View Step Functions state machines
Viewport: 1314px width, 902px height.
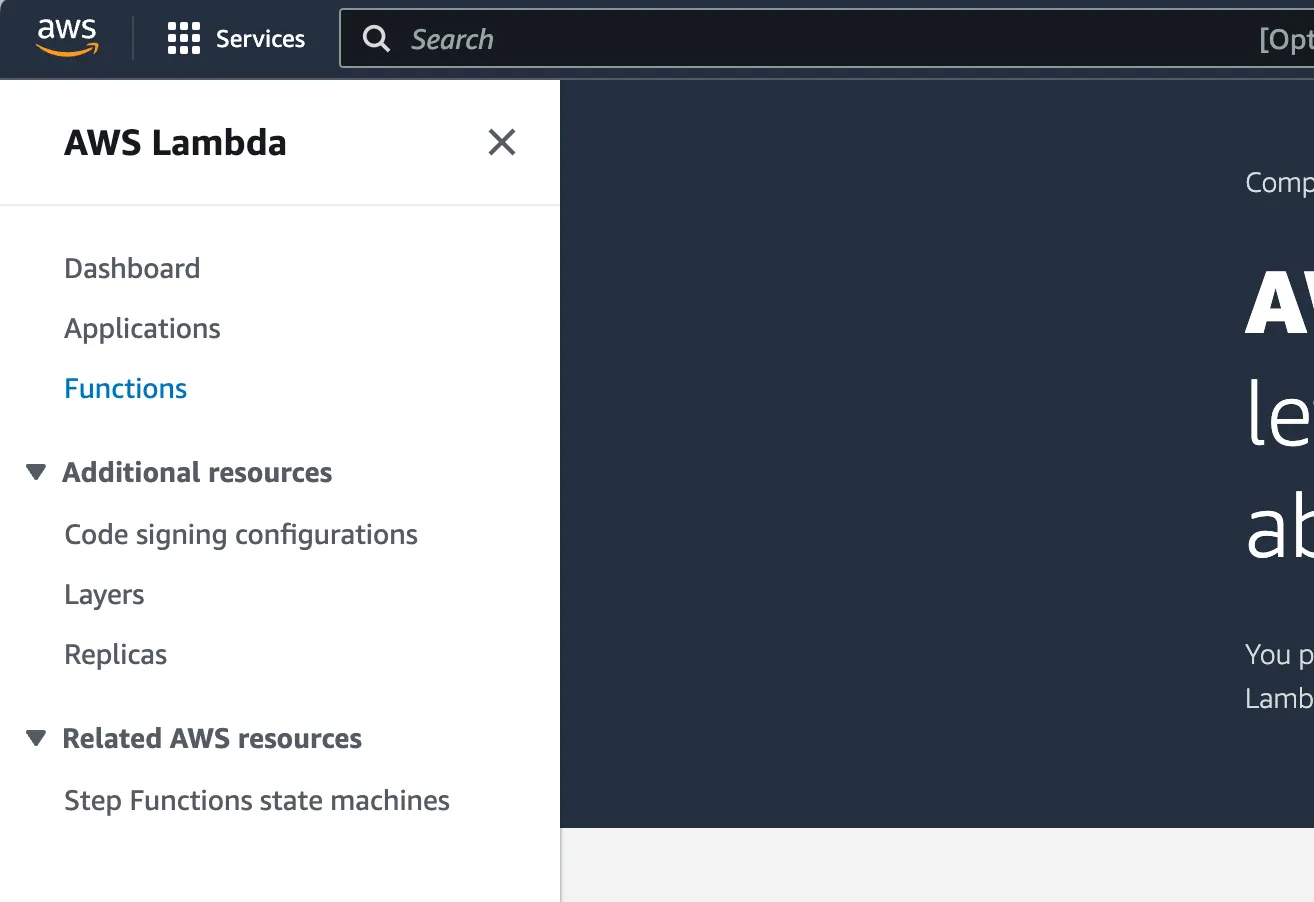point(256,800)
